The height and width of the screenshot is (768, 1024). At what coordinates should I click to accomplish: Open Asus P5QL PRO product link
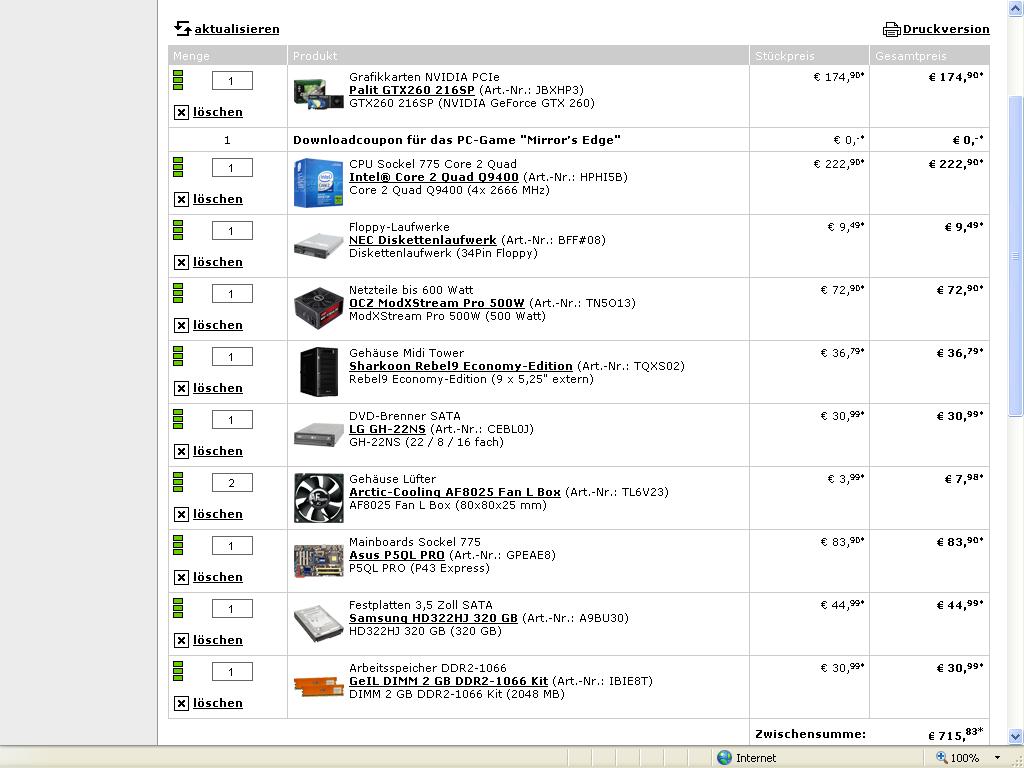point(396,555)
